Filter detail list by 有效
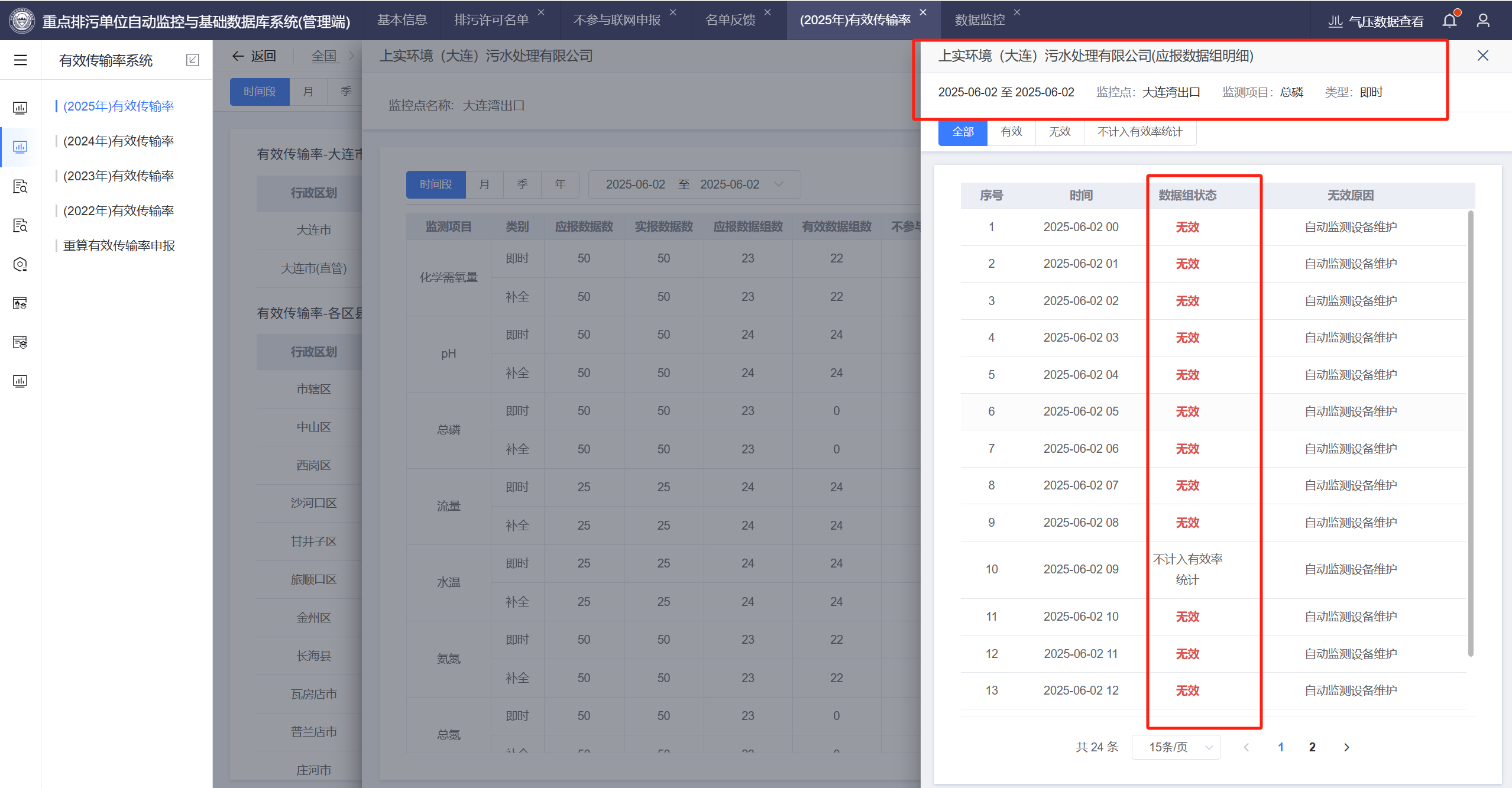 [1011, 132]
